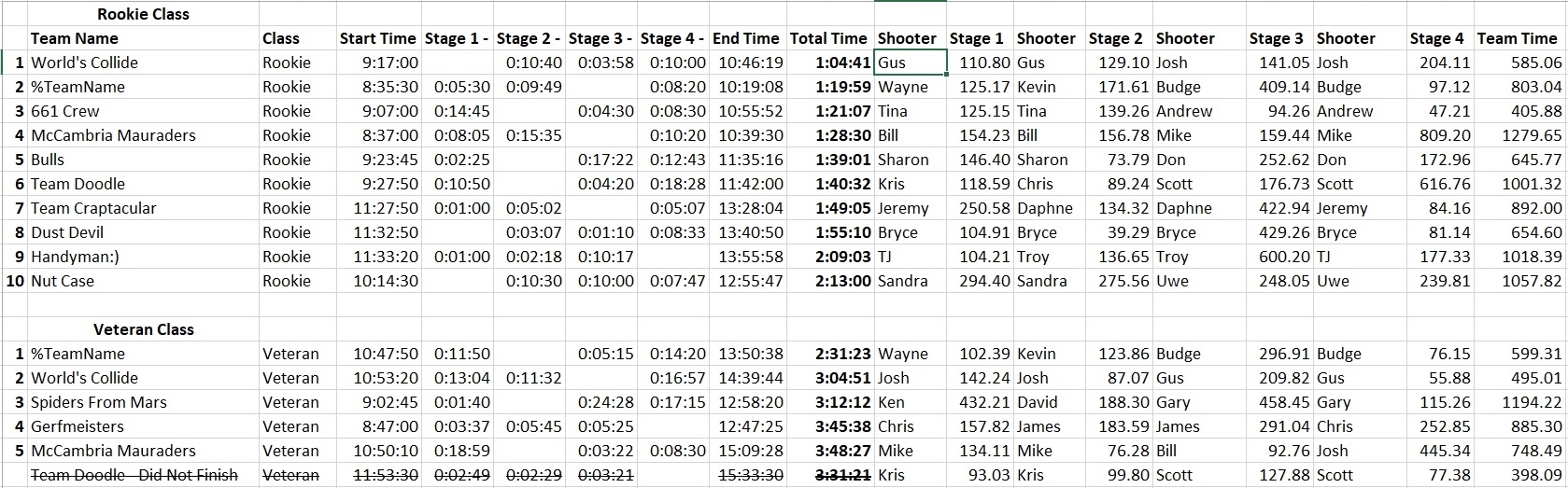Select the Start Time header cell
Image resolution: width=1568 pixels, height=488 pixels.
(378, 38)
